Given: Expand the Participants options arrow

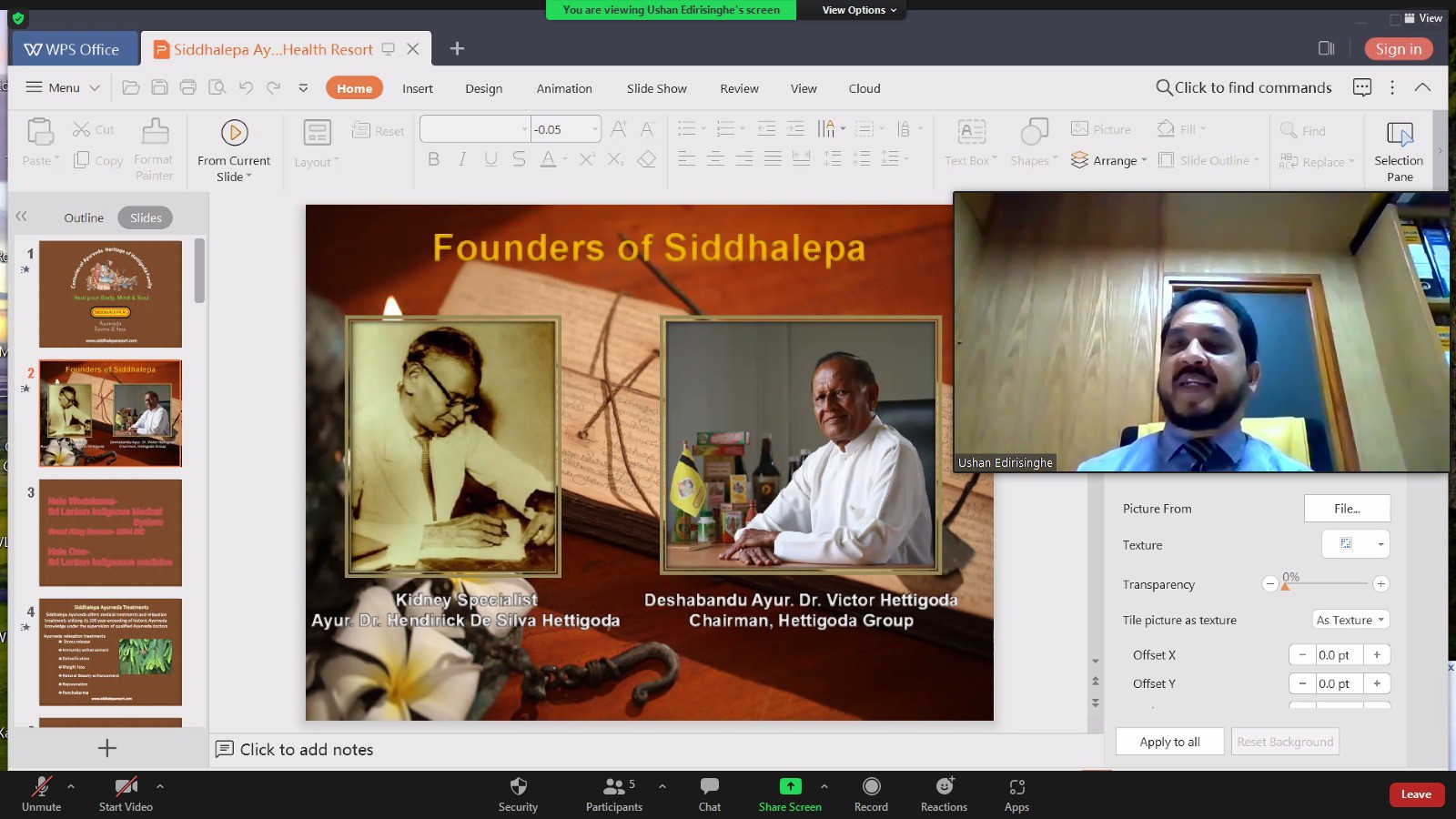Looking at the screenshot, I should point(662,786).
